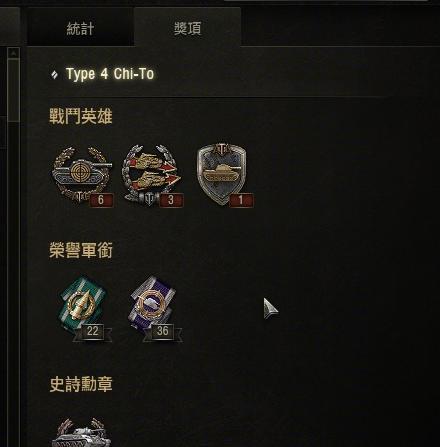440x447 pixels.
Task: Click the partially visible epic tank medal
Action: pos(82,433)
